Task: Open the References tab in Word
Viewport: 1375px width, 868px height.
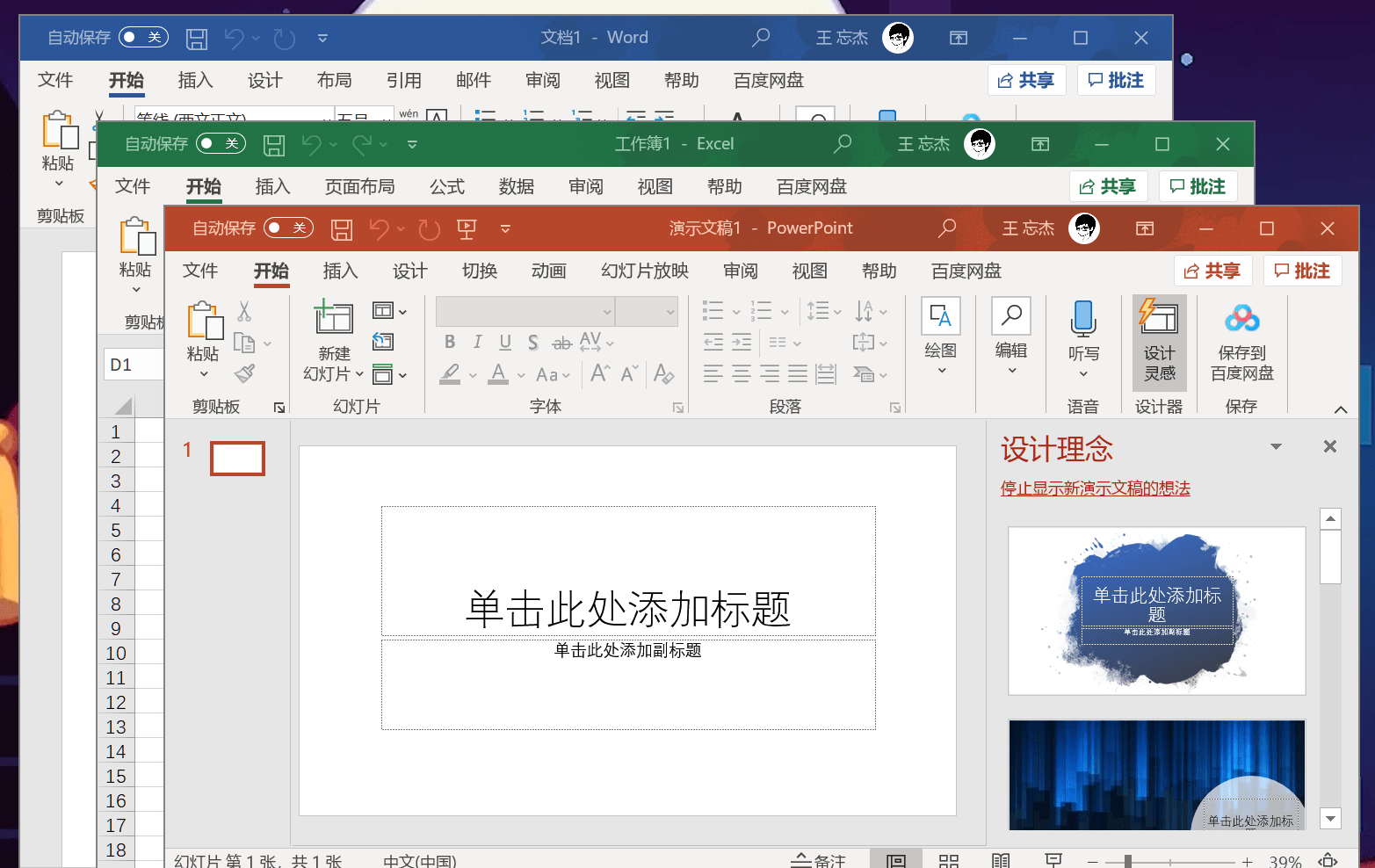Action: (404, 80)
